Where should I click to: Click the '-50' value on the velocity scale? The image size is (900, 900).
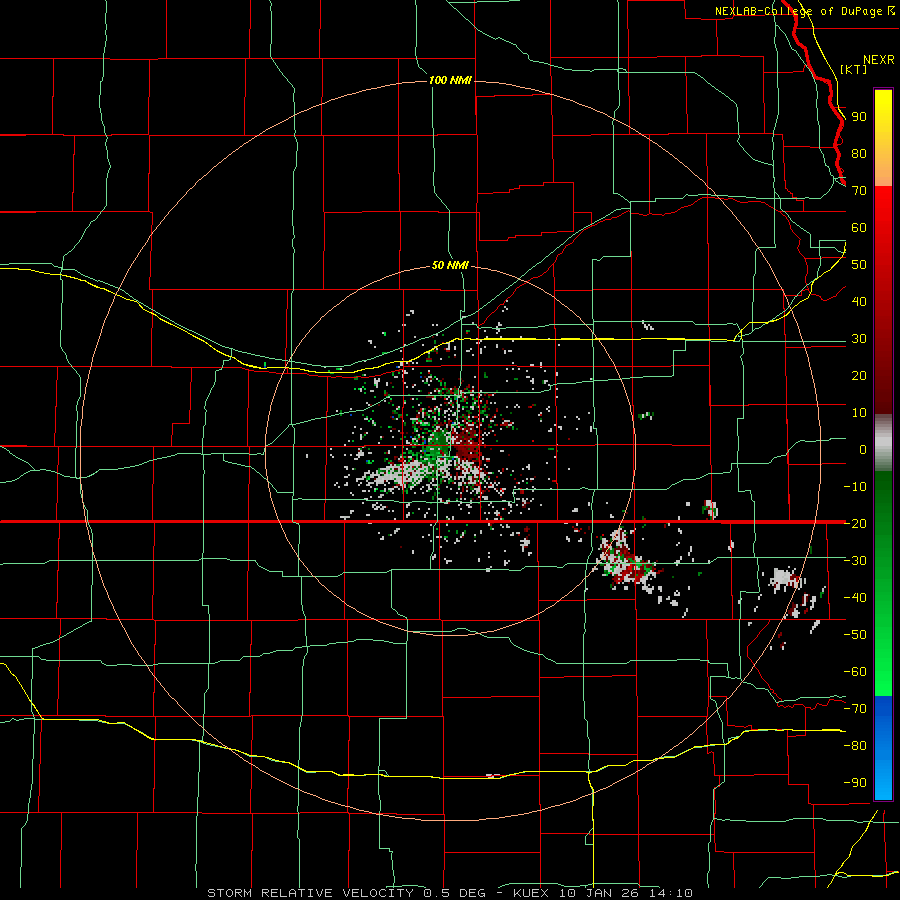pyautogui.click(x=855, y=635)
